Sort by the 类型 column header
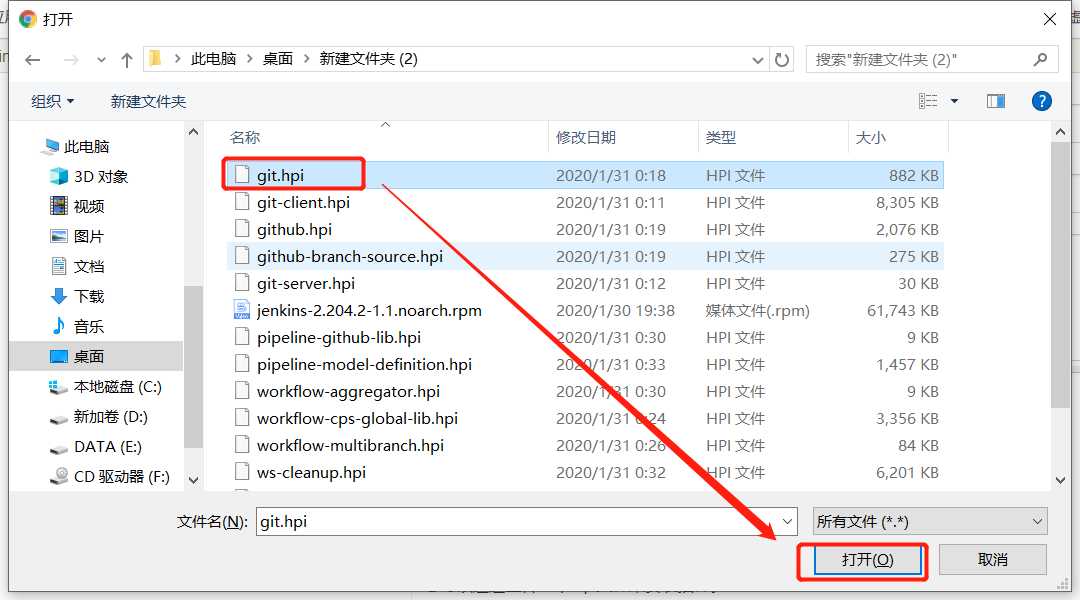 tap(720, 138)
